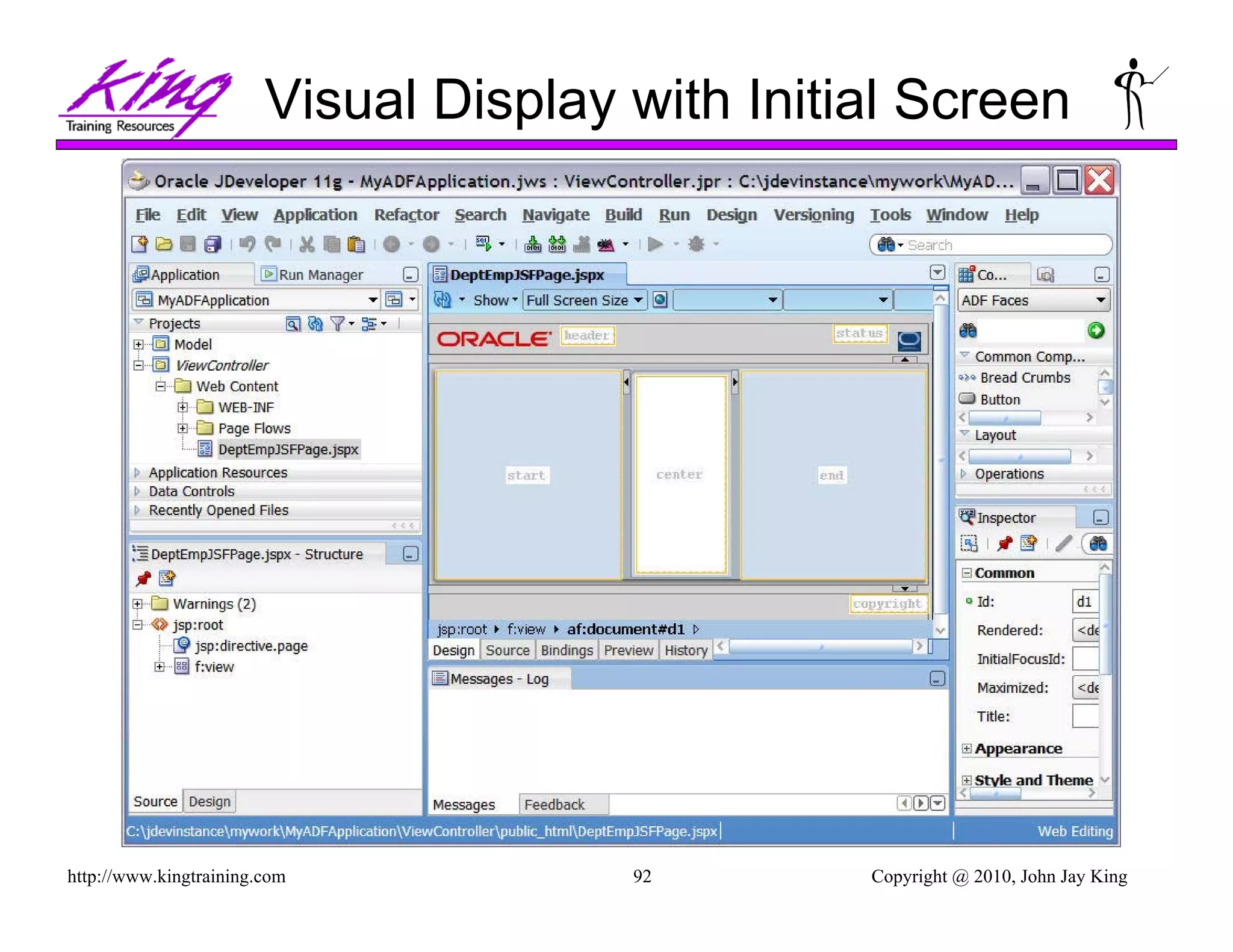Viewport: 1233px width, 952px height.
Task: Open the MyADFApplication dropdown
Action: point(373,300)
